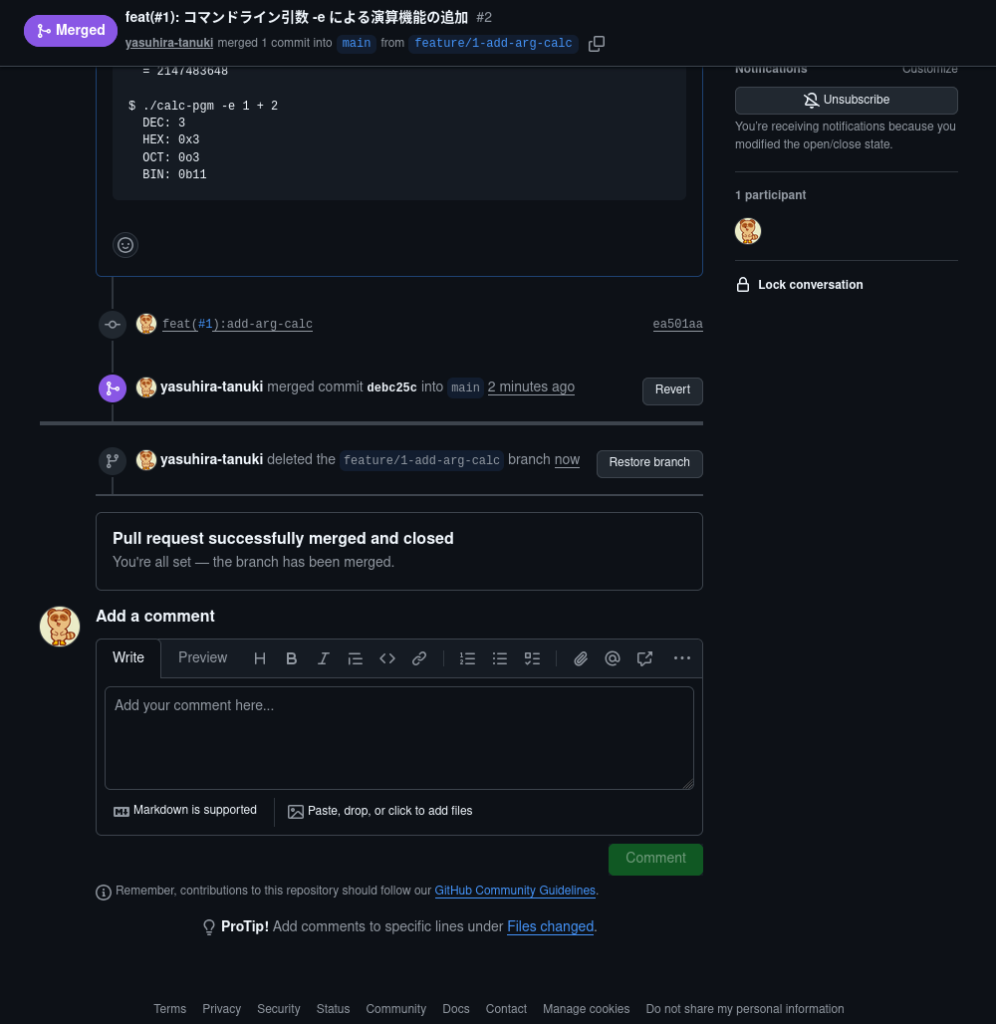Open more formatting options ellipsis menu
This screenshot has width=996, height=1024.
click(x=682, y=658)
